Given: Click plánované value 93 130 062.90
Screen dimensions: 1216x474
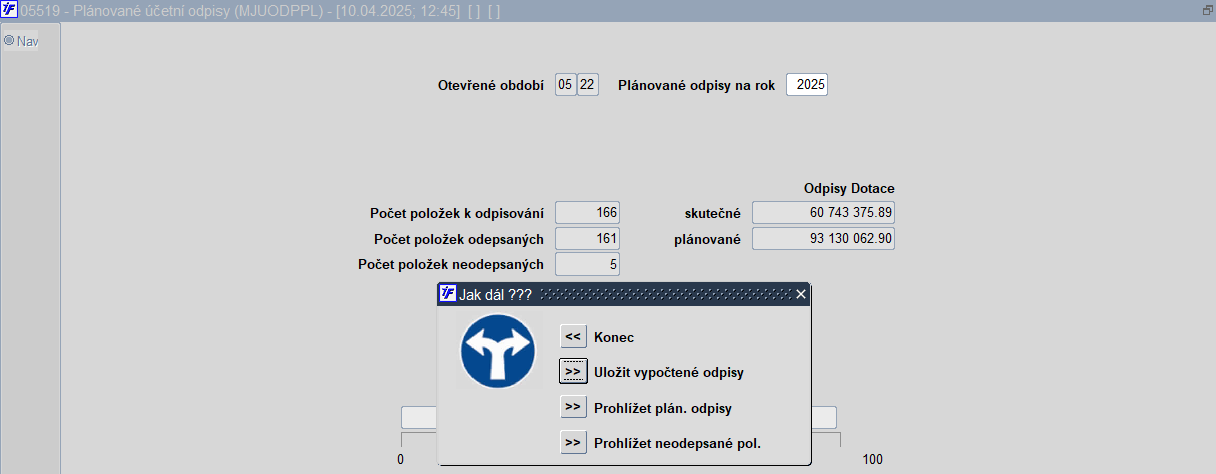Looking at the screenshot, I should pos(823,238).
